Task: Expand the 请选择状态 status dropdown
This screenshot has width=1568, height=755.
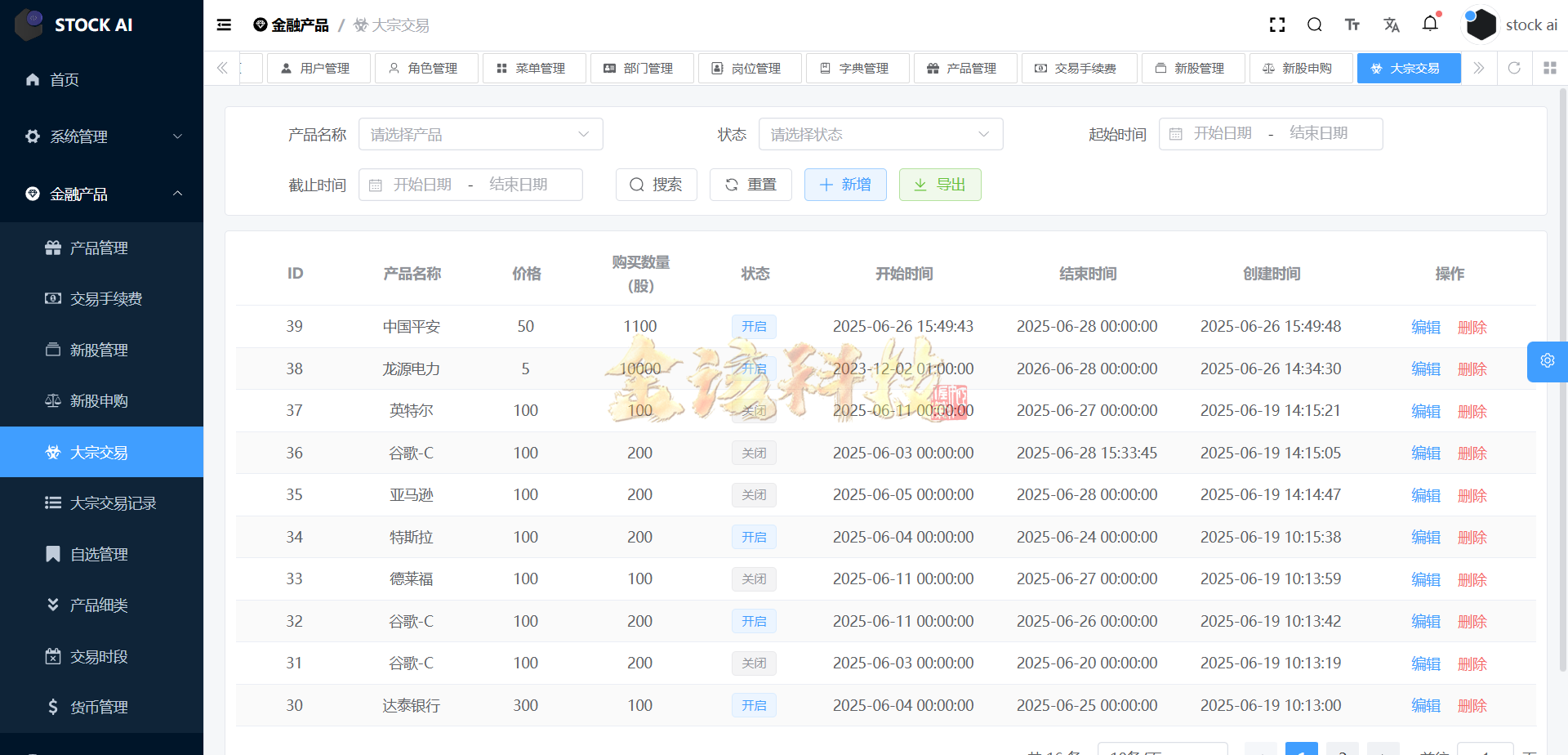Action: tap(880, 134)
